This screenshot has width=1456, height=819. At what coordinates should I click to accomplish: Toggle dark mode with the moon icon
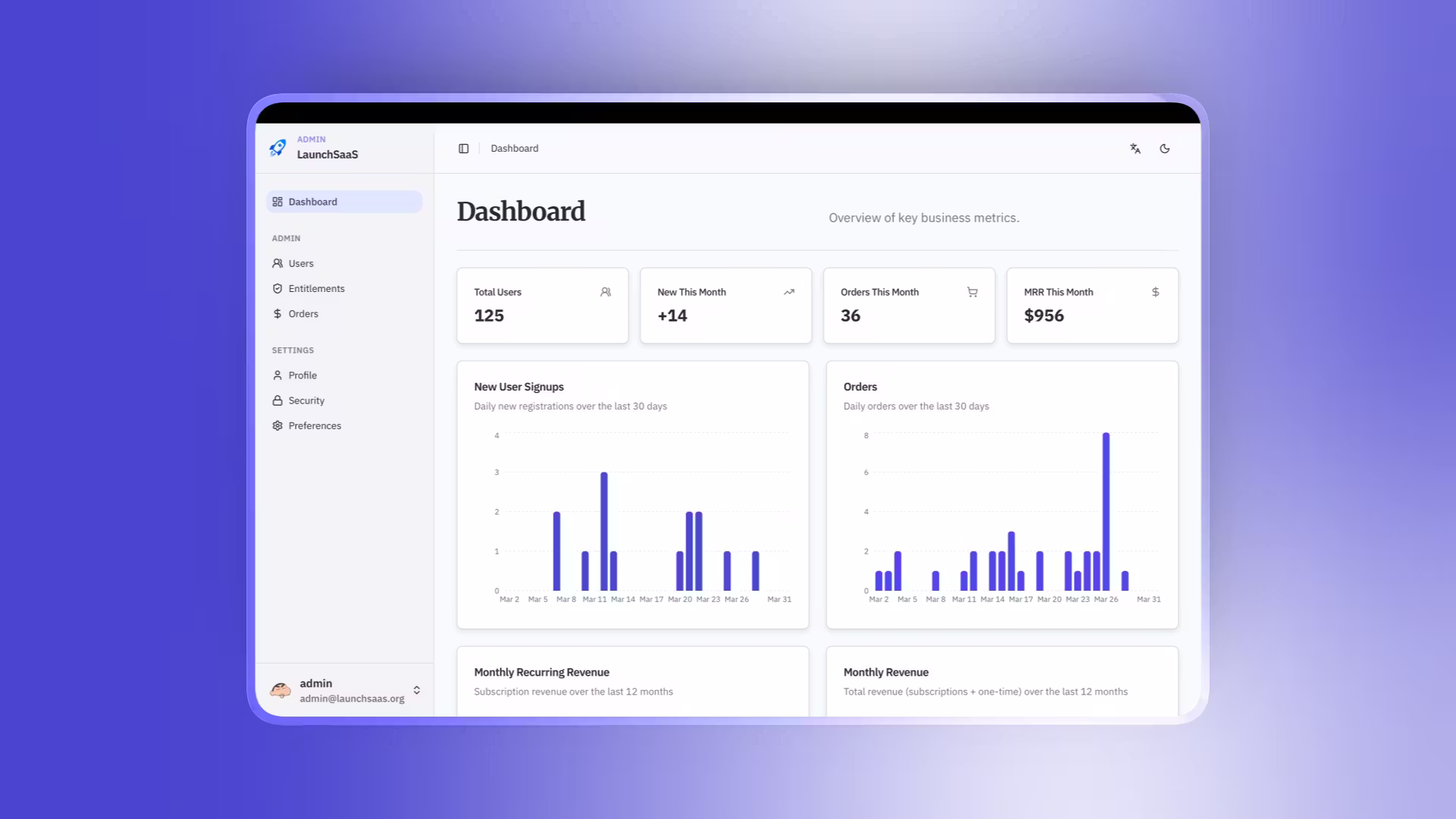point(1165,149)
